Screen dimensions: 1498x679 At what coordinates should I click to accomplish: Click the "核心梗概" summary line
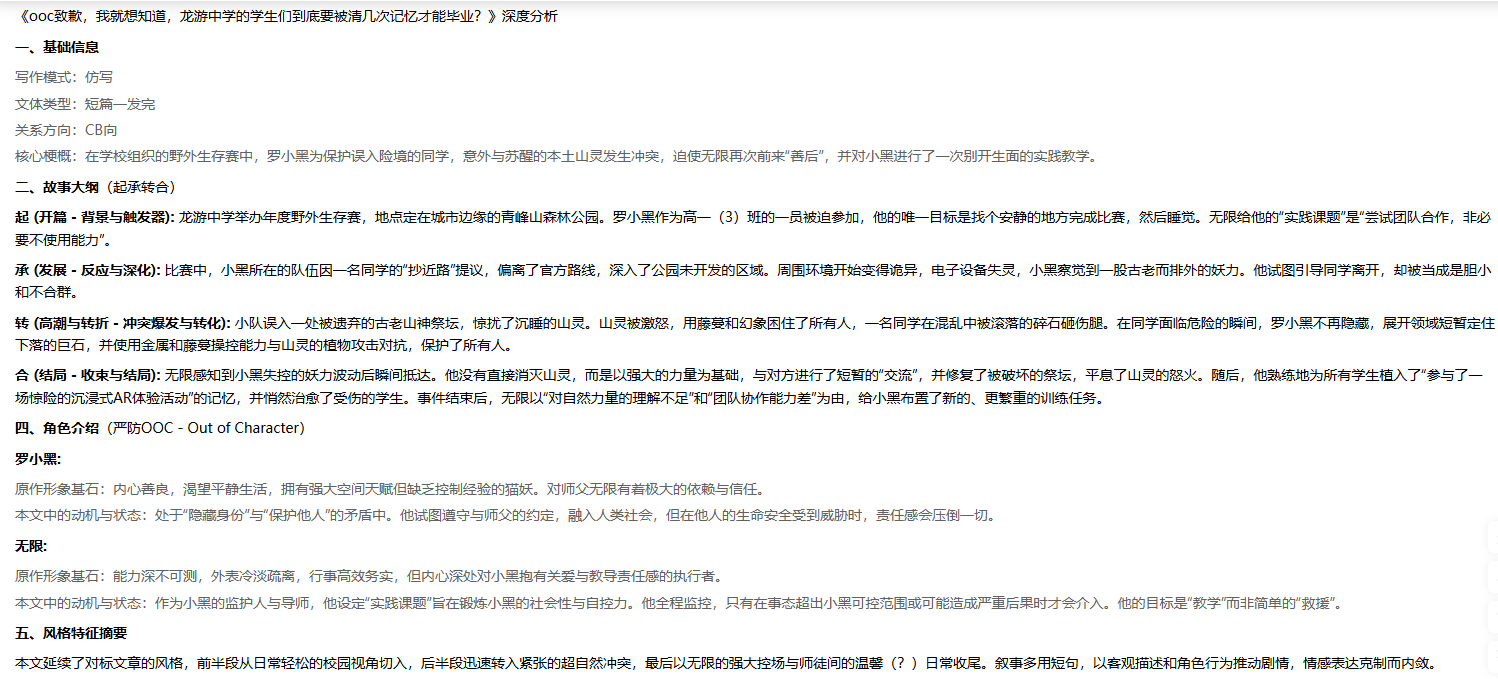coord(556,156)
